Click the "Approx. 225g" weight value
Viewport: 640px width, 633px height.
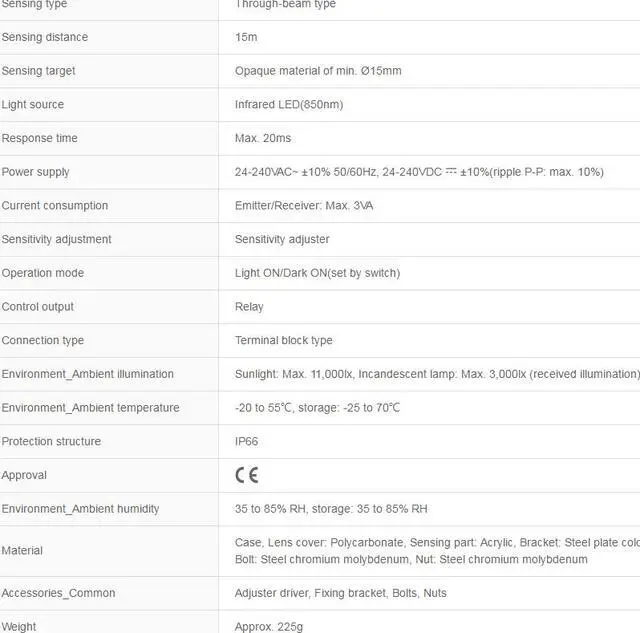268,627
